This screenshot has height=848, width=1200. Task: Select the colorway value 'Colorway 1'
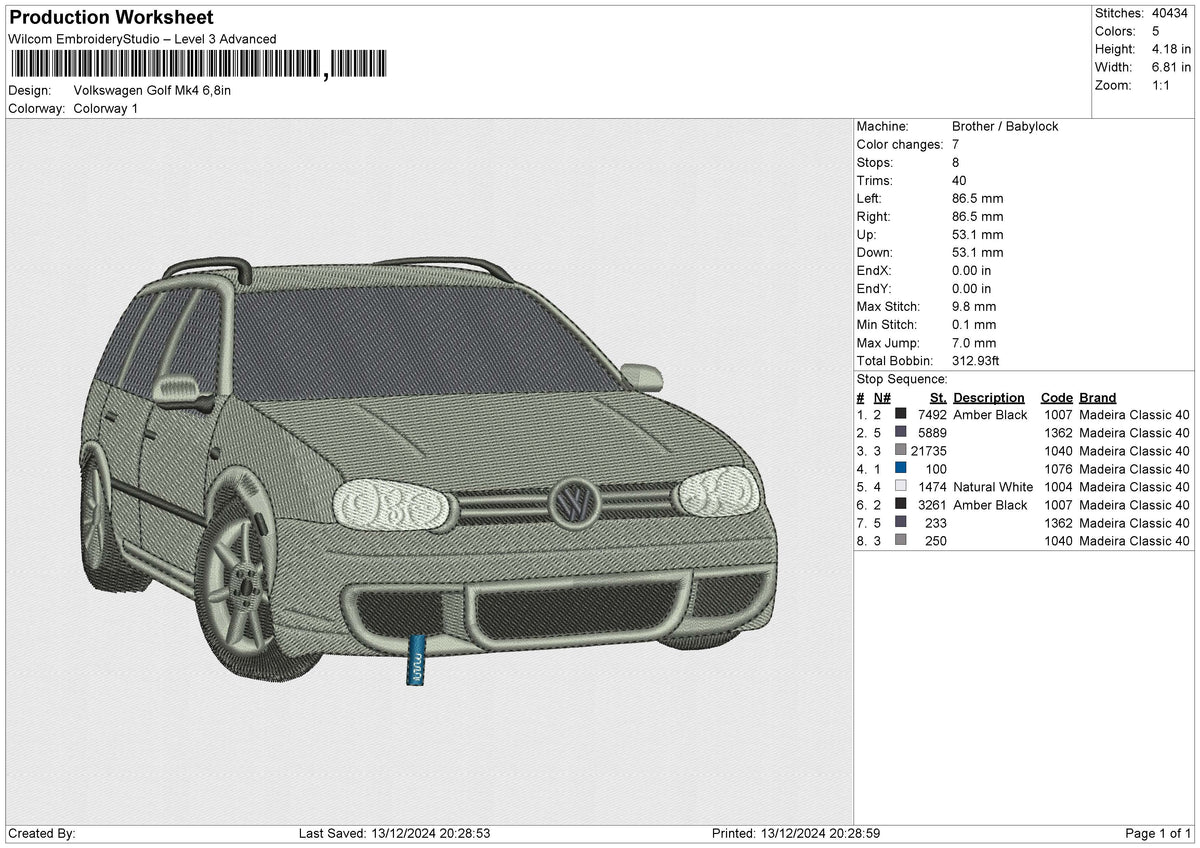tap(106, 108)
